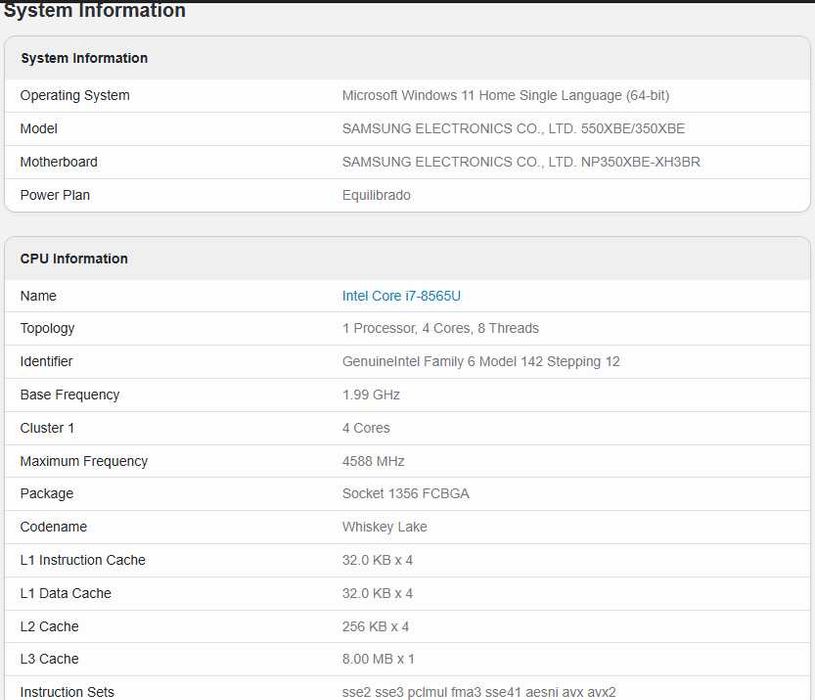Screen dimensions: 815x700
Task: Select the 'Whiskey Lake' value
Action: pyautogui.click(x=385, y=527)
